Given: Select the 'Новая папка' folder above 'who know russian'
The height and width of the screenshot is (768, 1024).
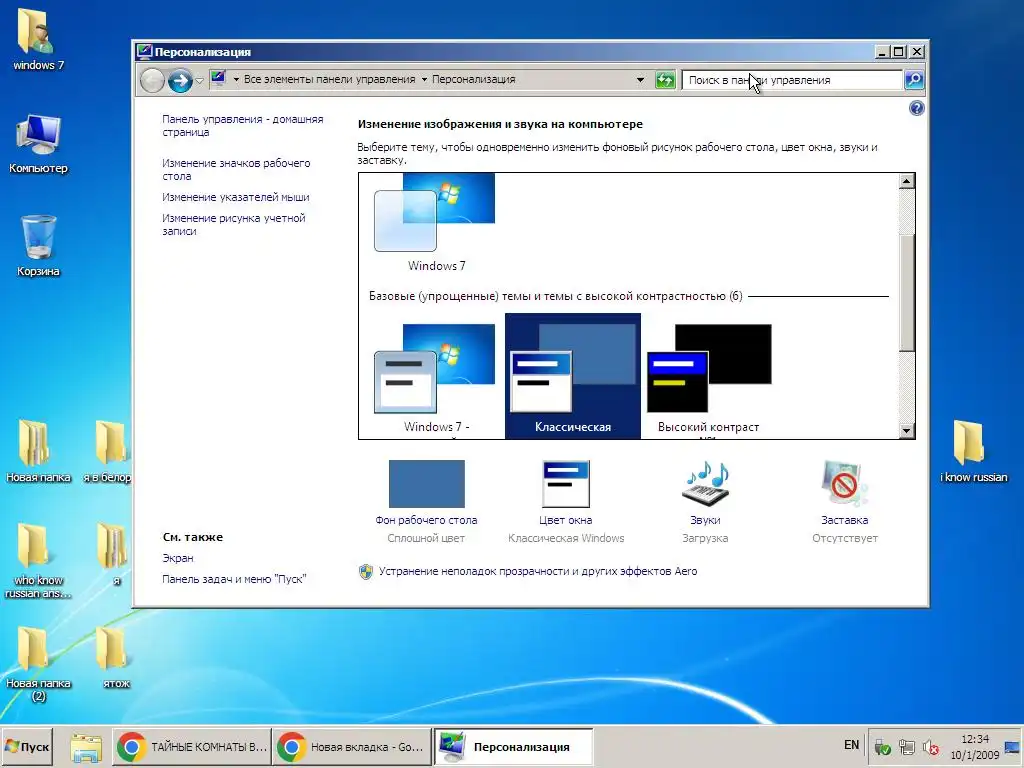Looking at the screenshot, I should point(38,451).
